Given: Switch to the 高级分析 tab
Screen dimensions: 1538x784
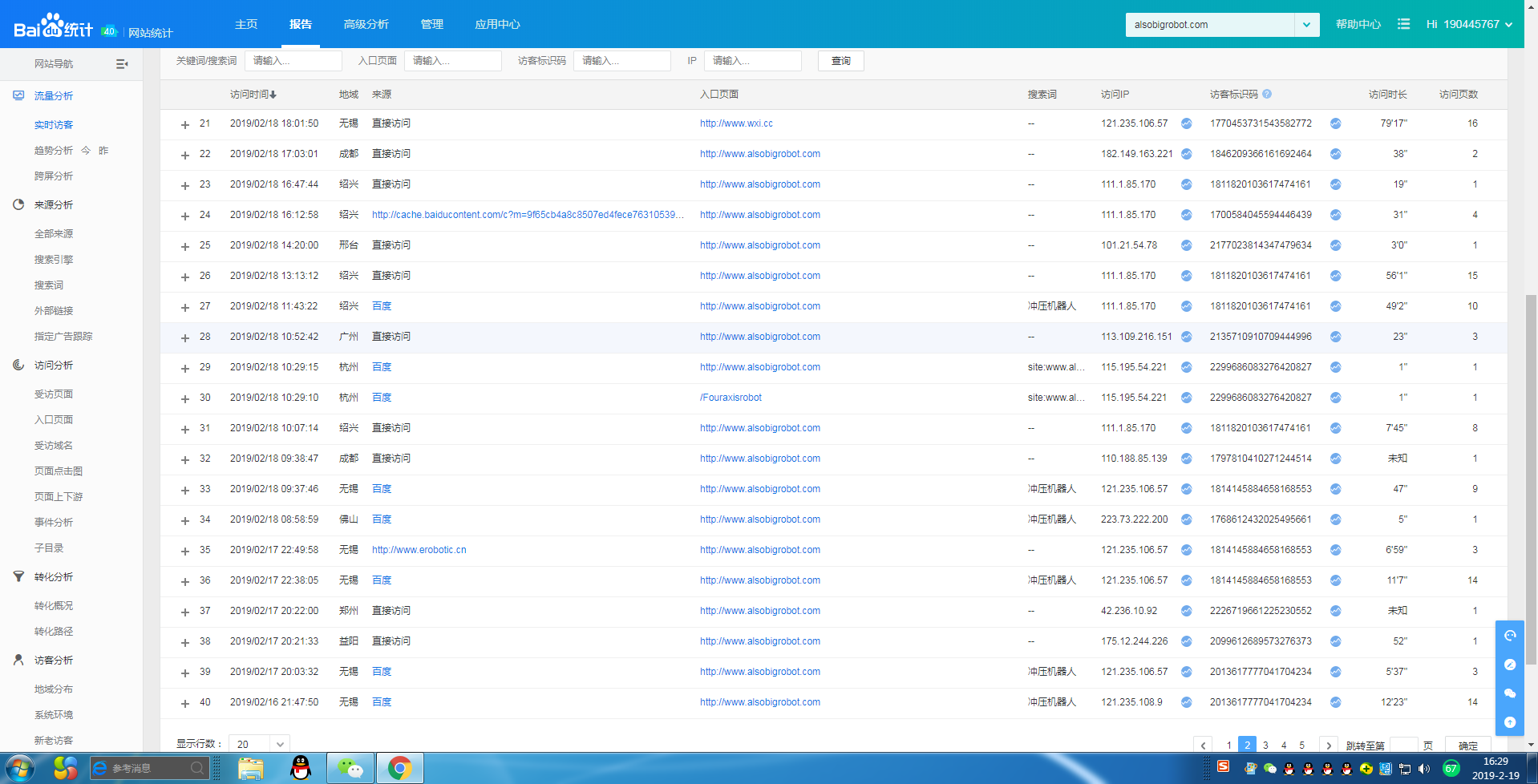Looking at the screenshot, I should (366, 24).
